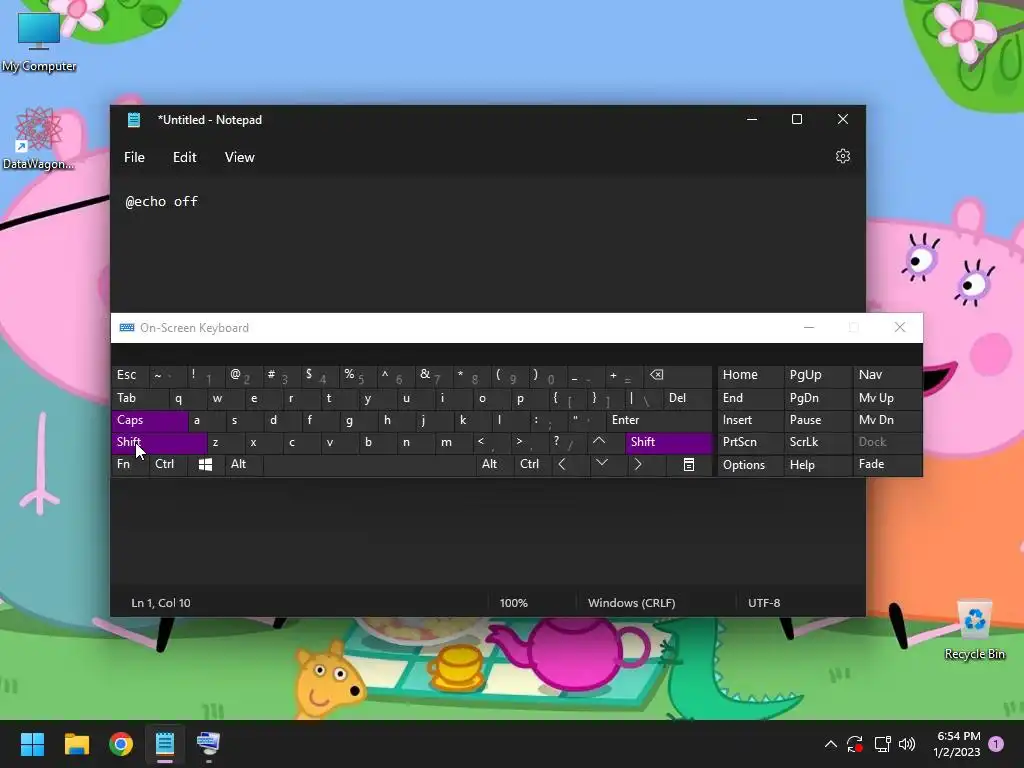Toggle the right Alt key

coord(494,464)
